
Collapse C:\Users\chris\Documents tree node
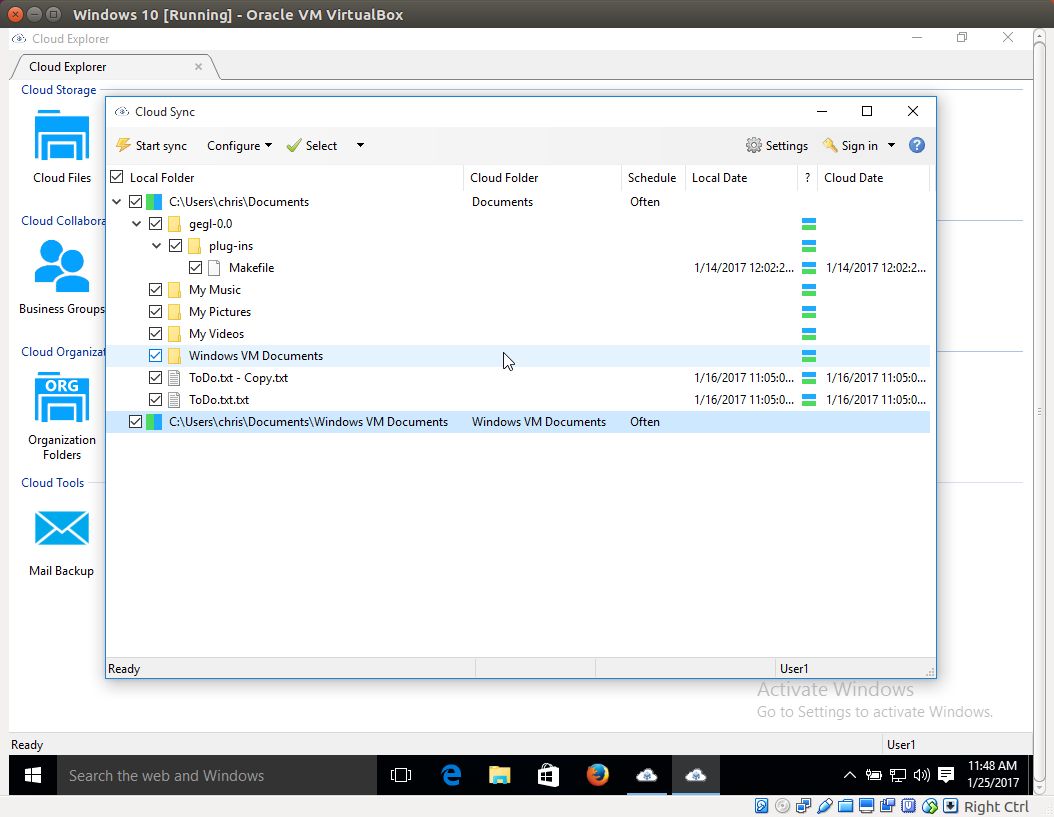(x=116, y=202)
